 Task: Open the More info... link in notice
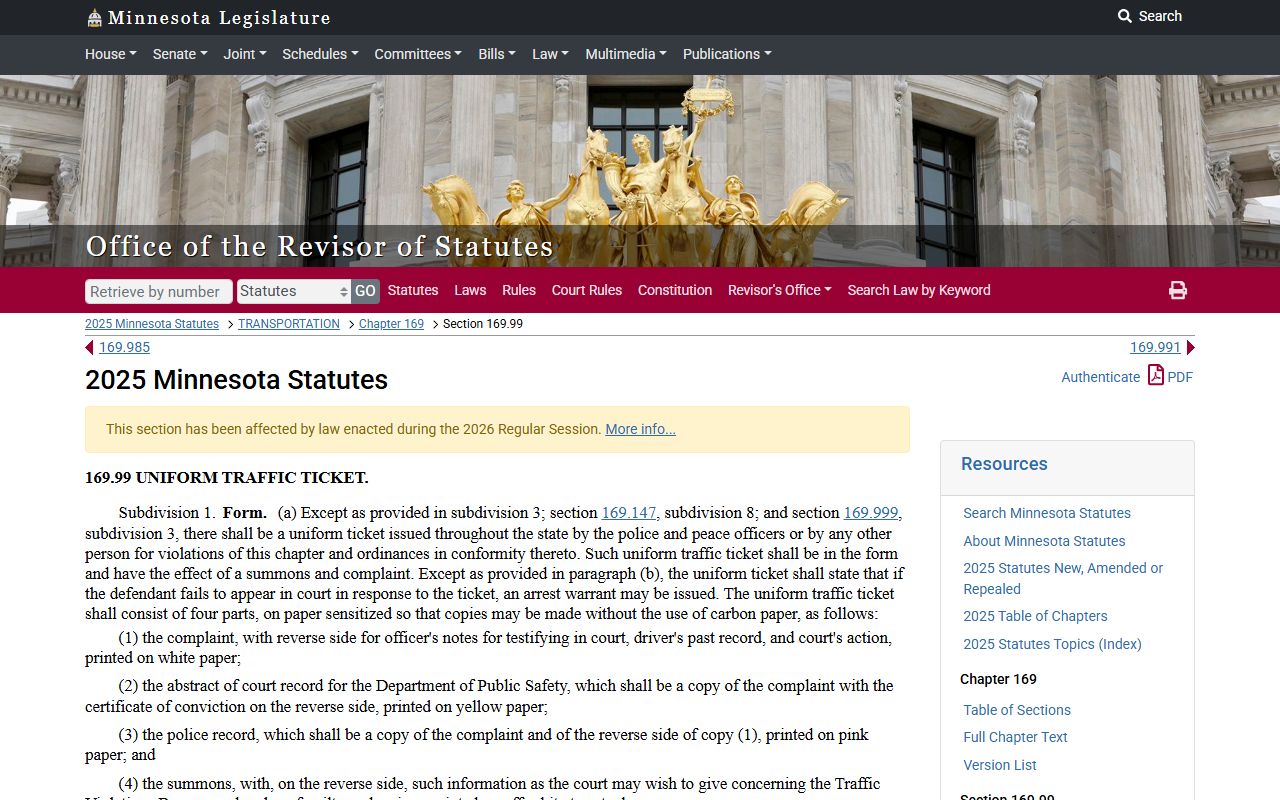pyautogui.click(x=640, y=429)
